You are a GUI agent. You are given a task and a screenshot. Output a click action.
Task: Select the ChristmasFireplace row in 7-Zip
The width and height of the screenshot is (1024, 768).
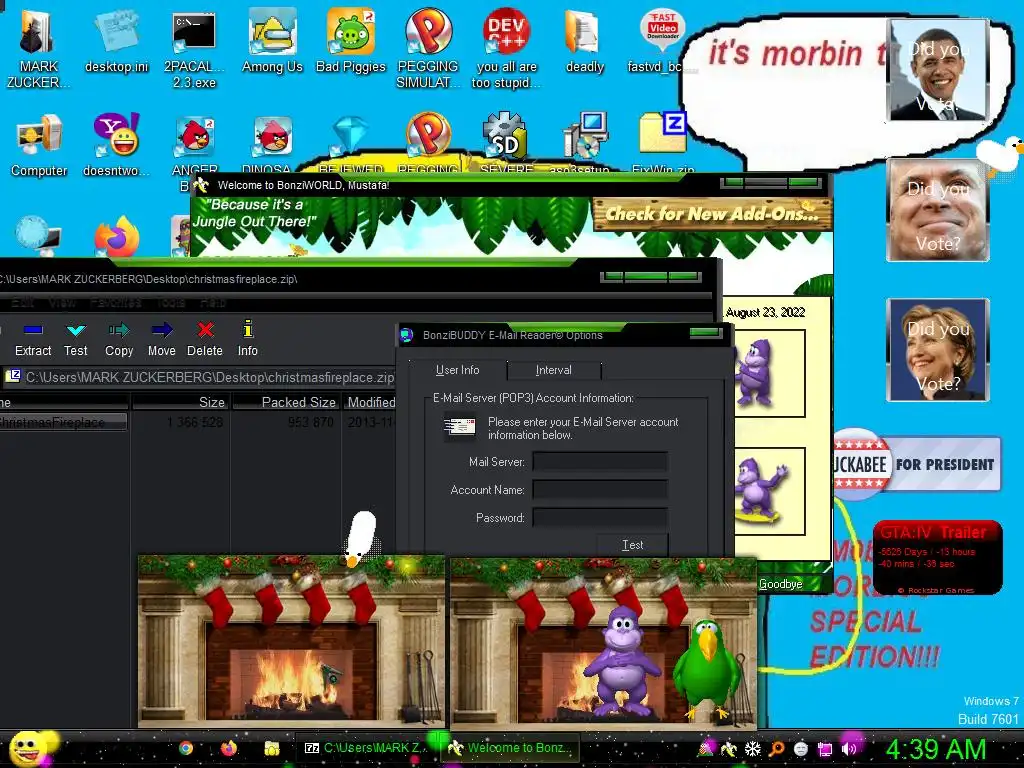point(196,423)
